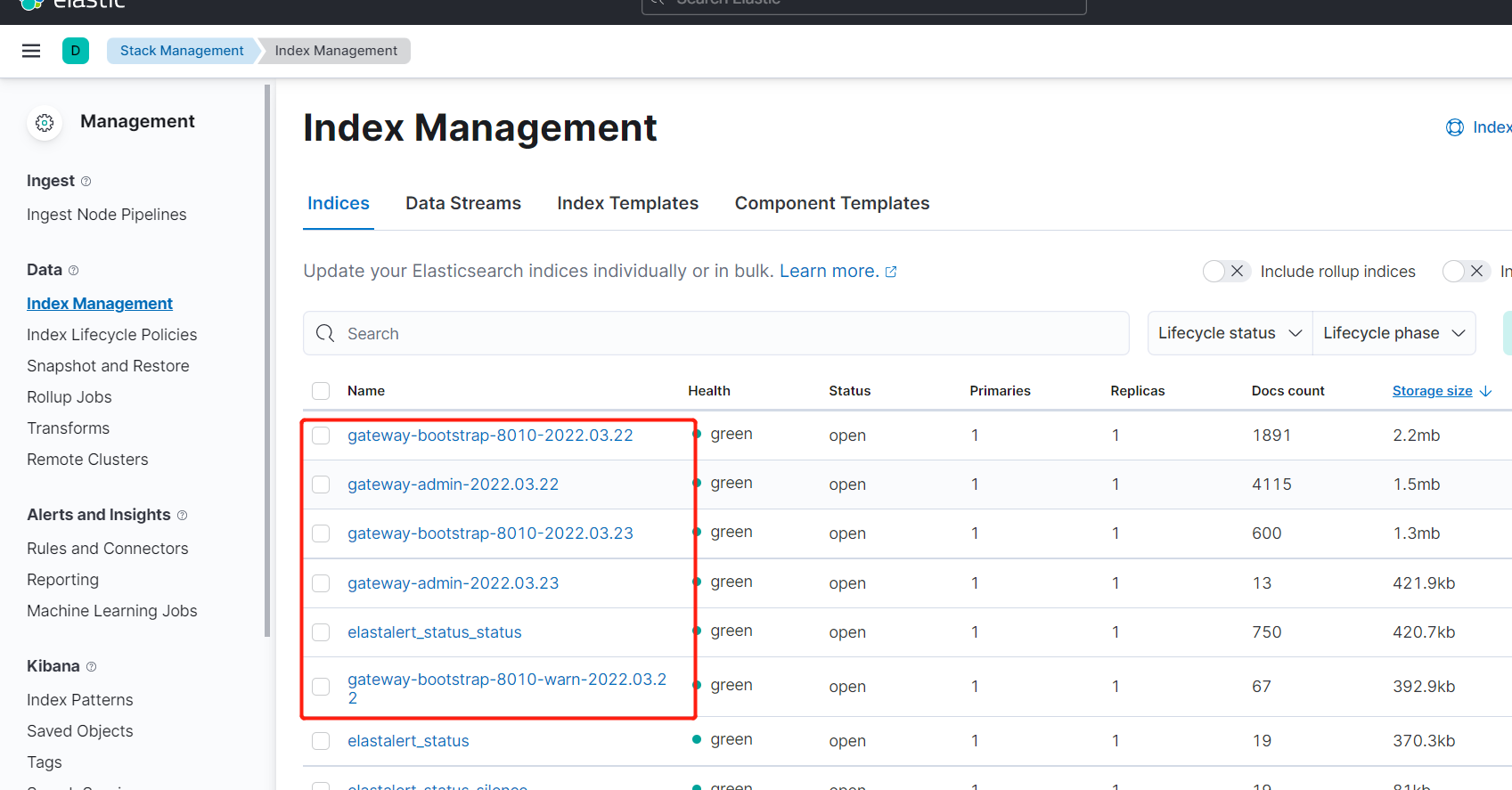Viewport: 1512px width, 790px height.
Task: Open the Lifecycle status dropdown
Action: pos(1230,333)
